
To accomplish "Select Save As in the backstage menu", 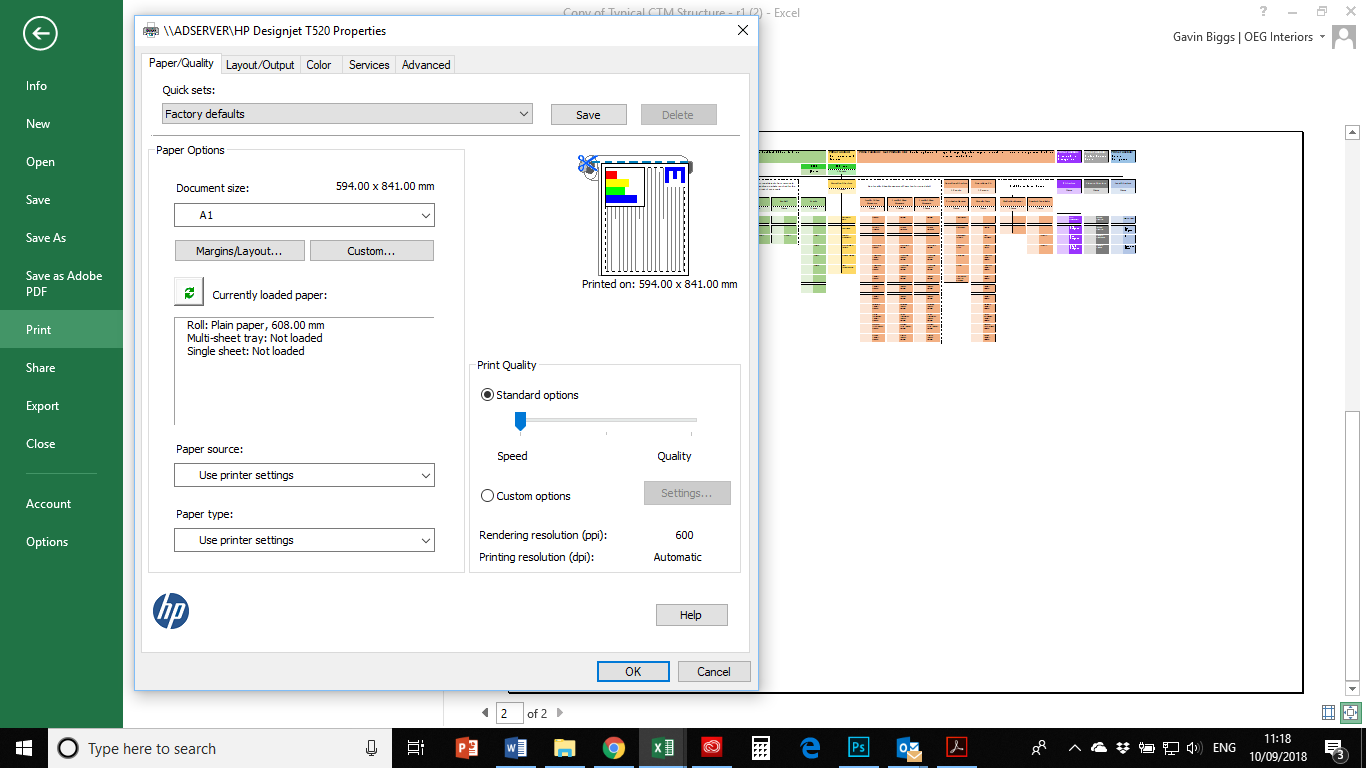I will tap(61, 238).
